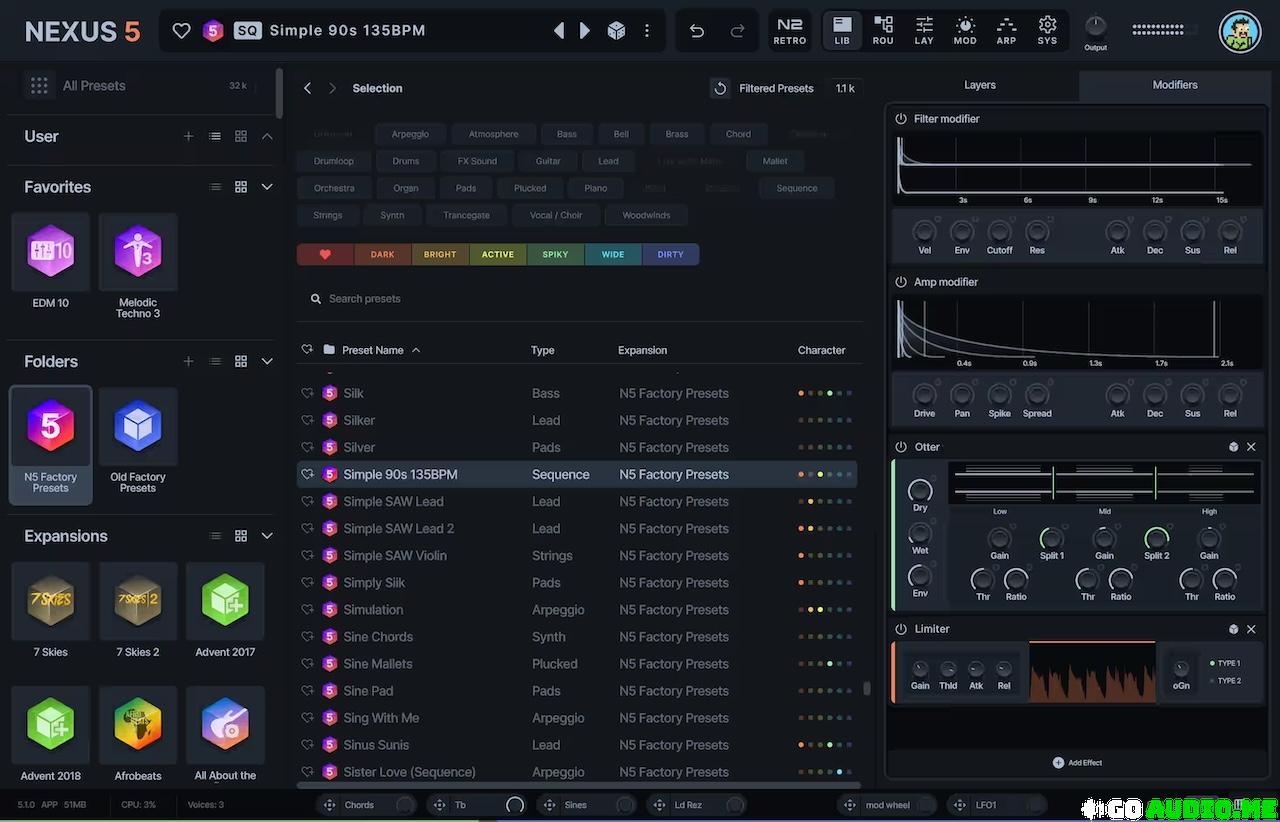Open the N2 RETRO view
Viewport: 1280px width, 822px height.
[790, 31]
